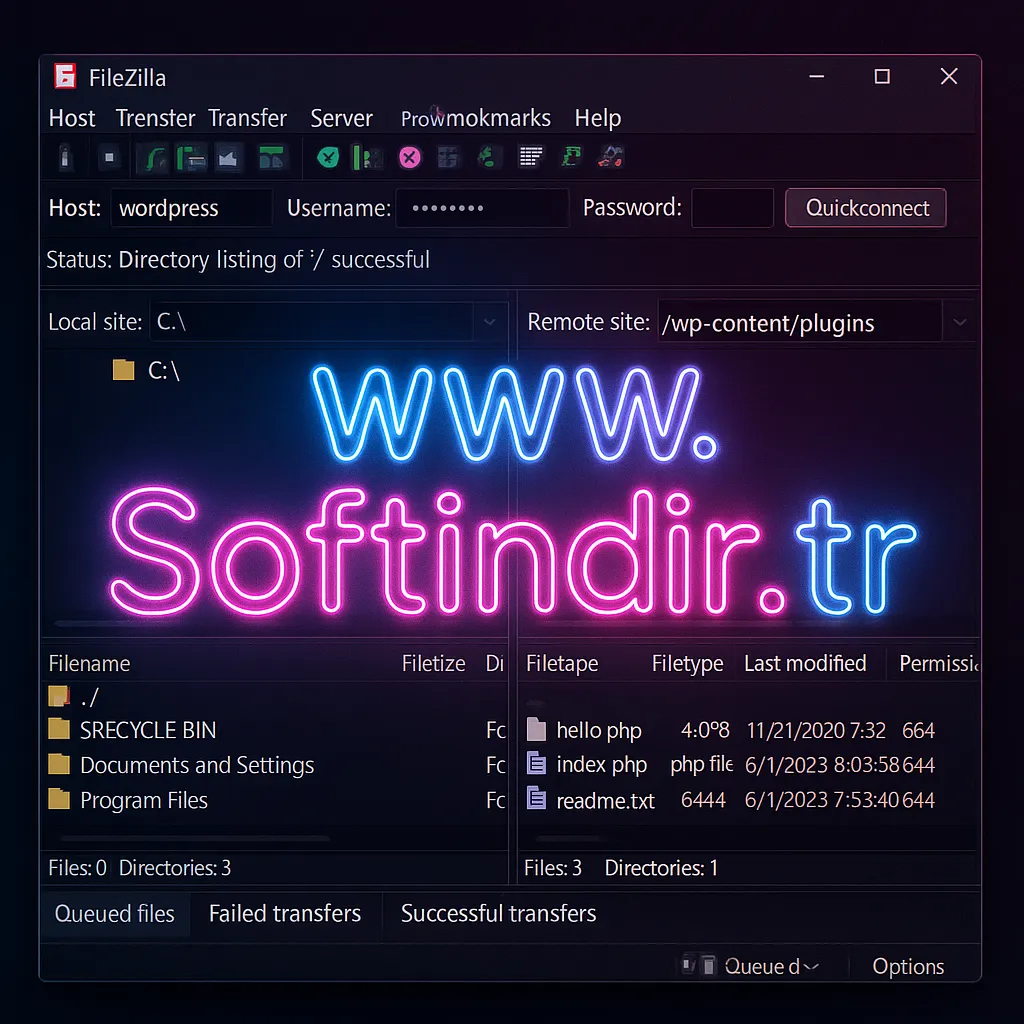
Task: Click the small white square stop icon in toolbar
Action: tap(109, 157)
